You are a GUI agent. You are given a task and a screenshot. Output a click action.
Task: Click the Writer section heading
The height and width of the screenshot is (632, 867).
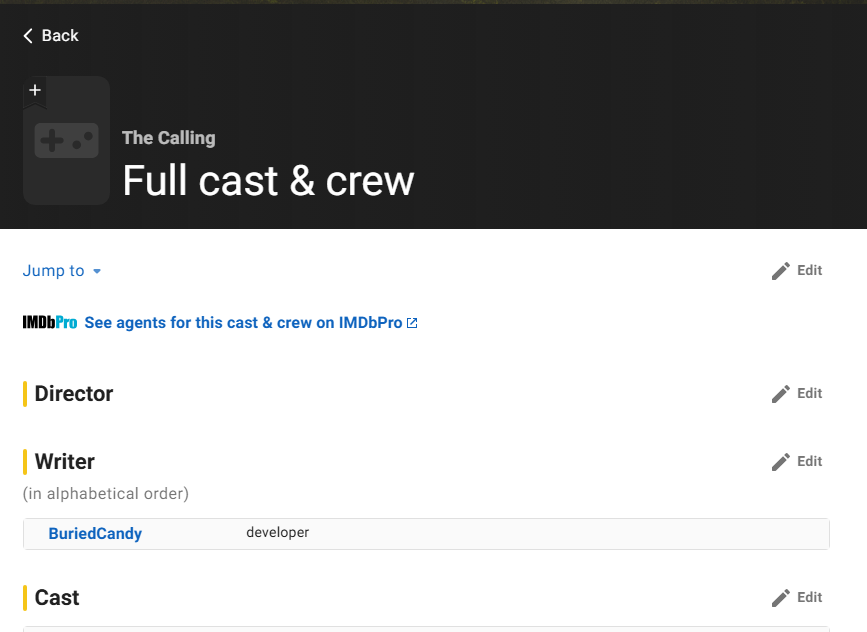[65, 462]
